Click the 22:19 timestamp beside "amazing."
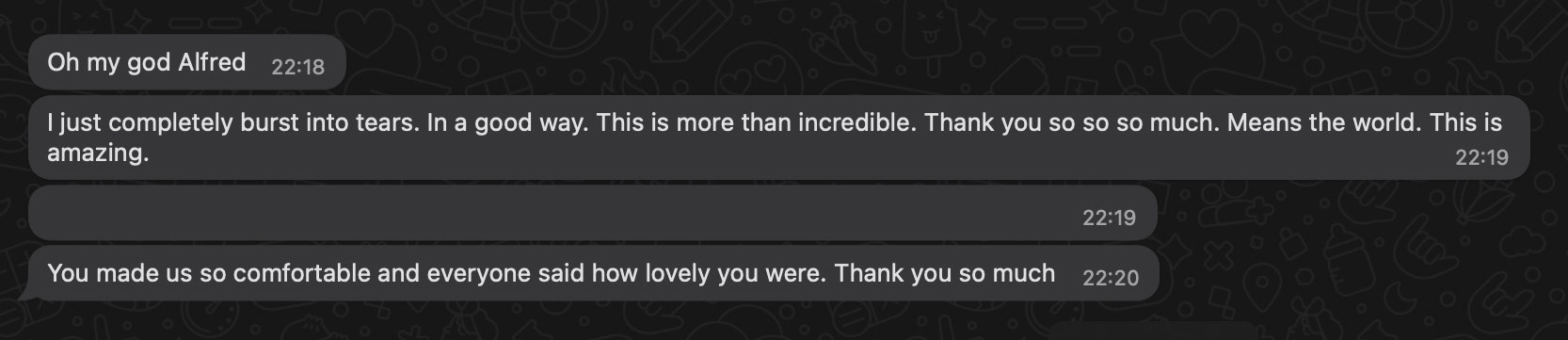Image resolution: width=1568 pixels, height=340 pixels. click(1481, 157)
